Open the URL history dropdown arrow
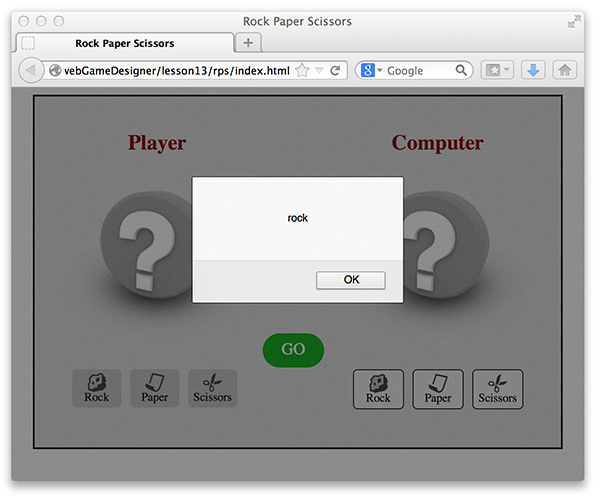 coord(319,71)
